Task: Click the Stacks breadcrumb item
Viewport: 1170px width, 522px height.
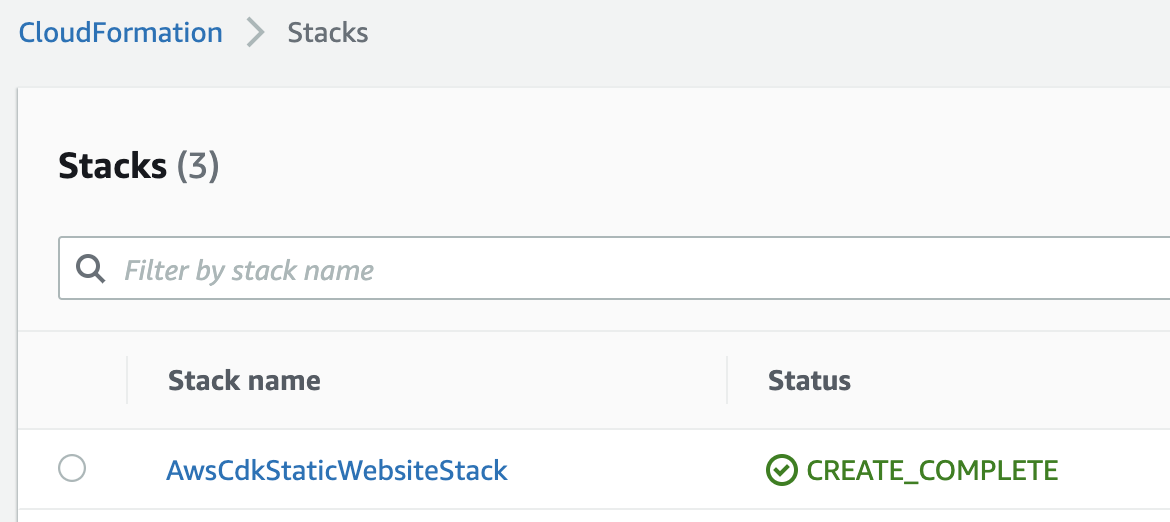Action: click(x=328, y=33)
